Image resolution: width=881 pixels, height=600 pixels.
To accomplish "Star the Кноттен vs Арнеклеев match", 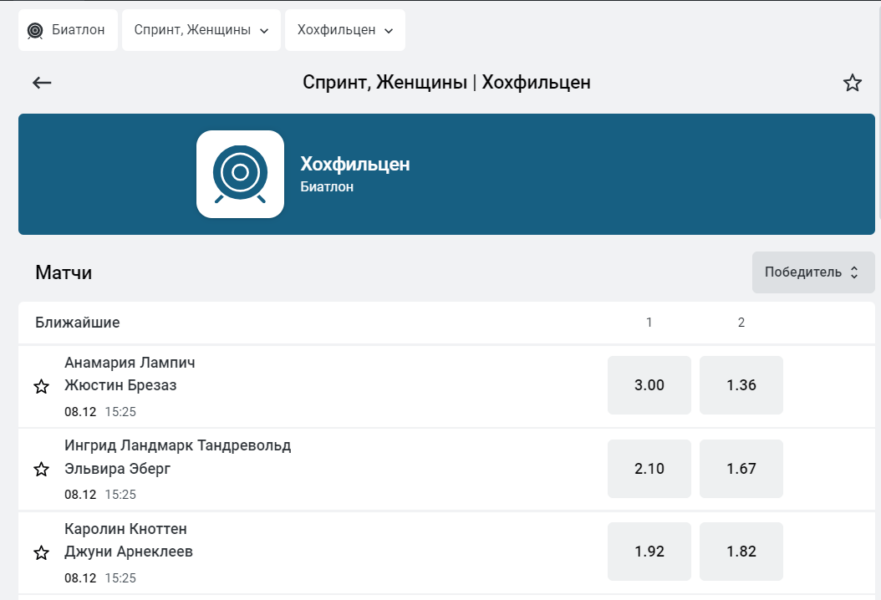I will tap(41, 552).
